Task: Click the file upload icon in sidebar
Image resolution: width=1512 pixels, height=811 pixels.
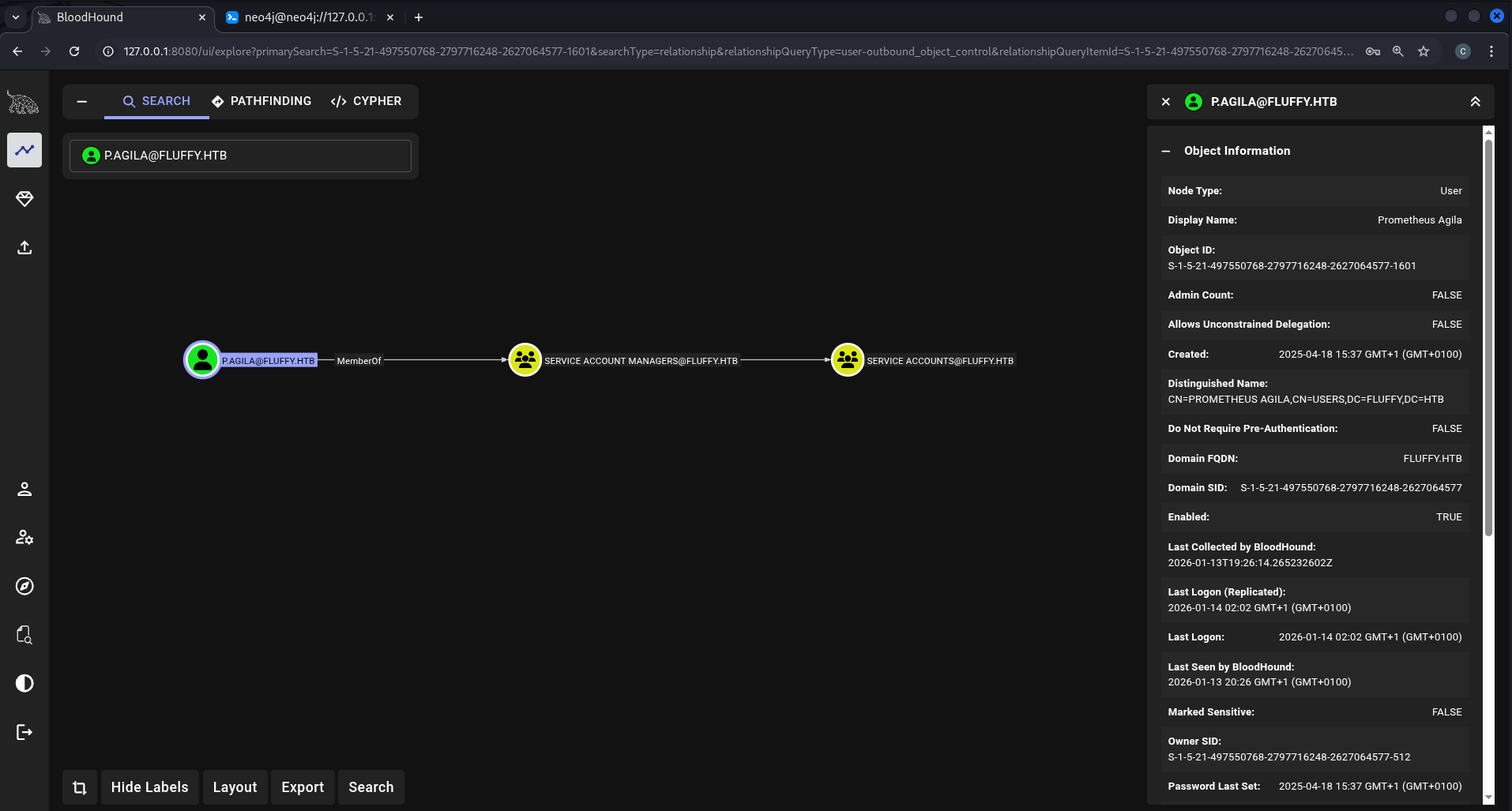Action: 24,248
